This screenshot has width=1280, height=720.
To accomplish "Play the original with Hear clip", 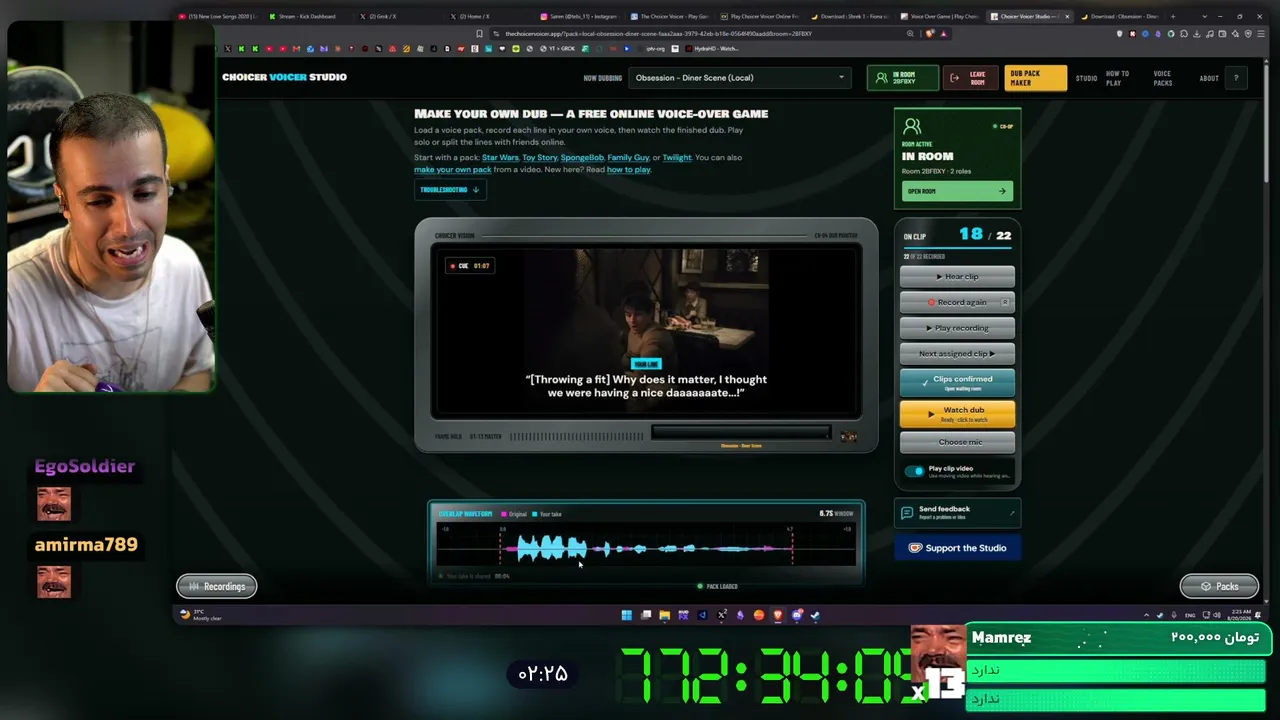I will pos(957,276).
